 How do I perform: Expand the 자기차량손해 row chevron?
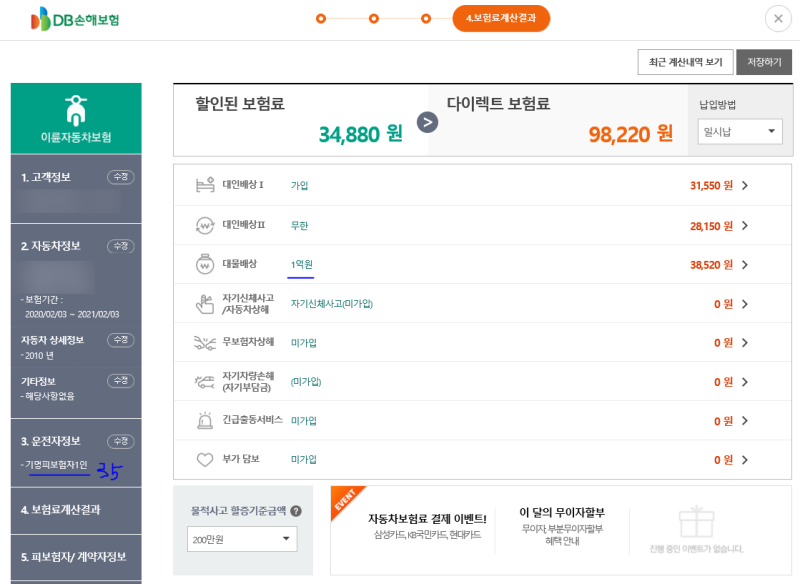tap(745, 382)
